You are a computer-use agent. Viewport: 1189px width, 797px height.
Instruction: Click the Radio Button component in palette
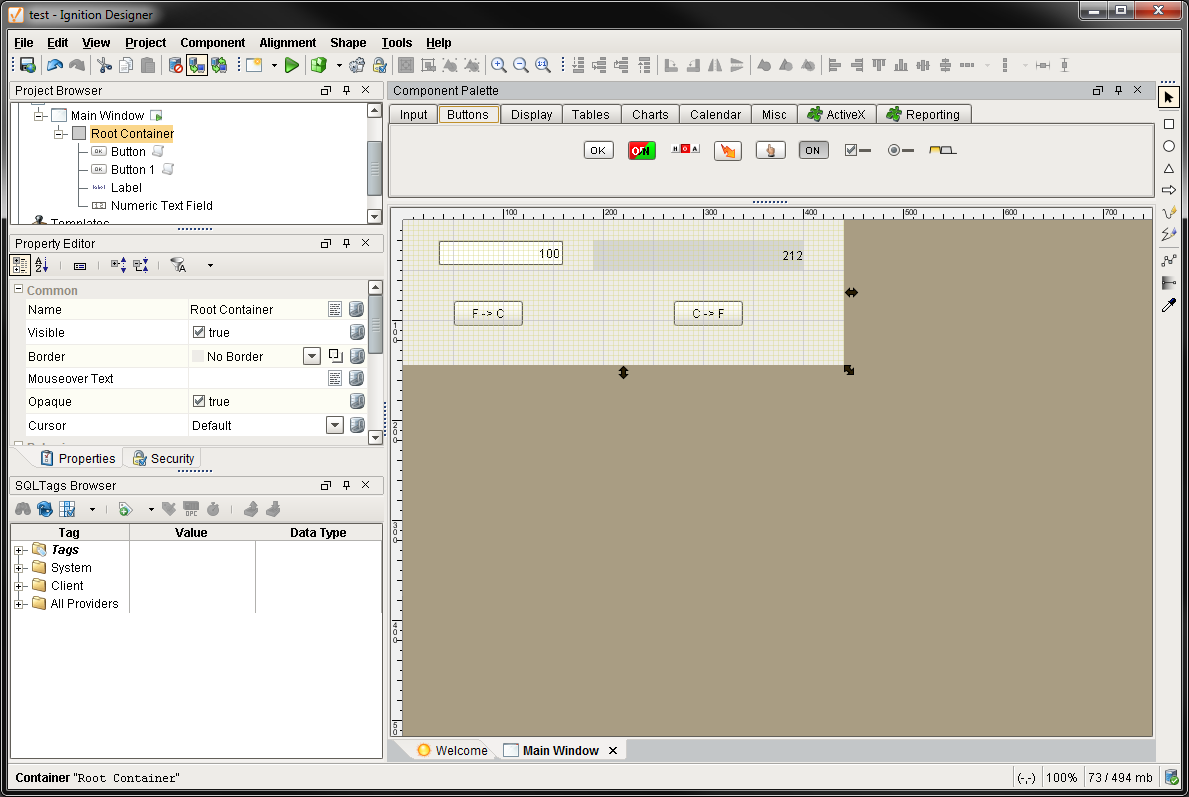(x=900, y=150)
